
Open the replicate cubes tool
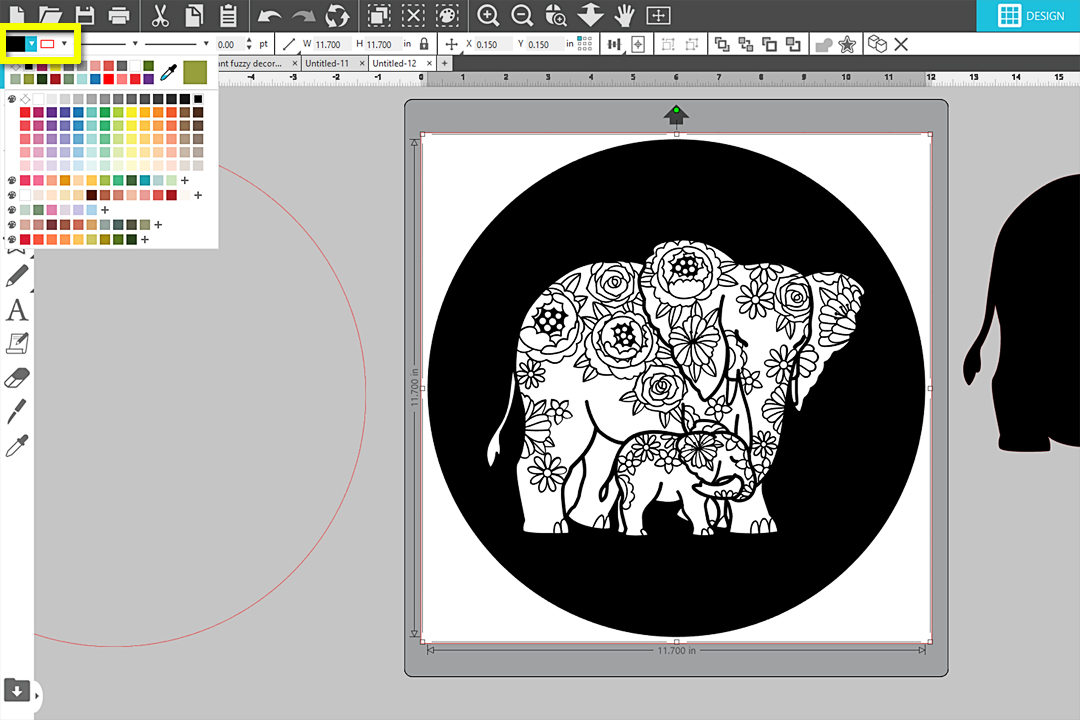[877, 44]
